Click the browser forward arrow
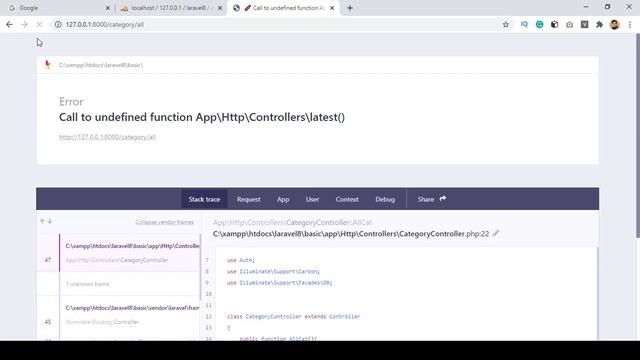This screenshot has height=360, width=640. (x=24, y=24)
